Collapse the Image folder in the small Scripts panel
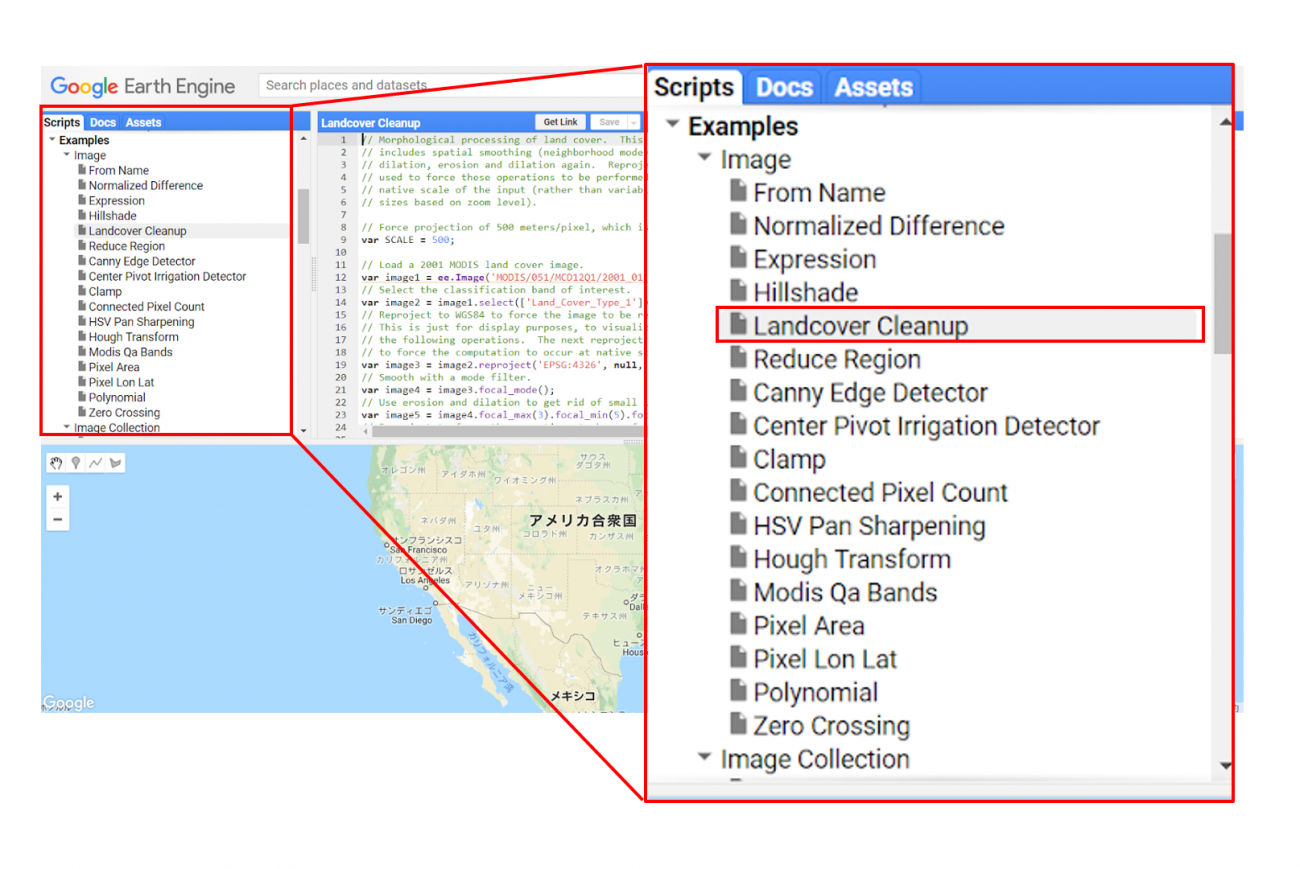Screen dimensions: 1300x869 coord(67,155)
